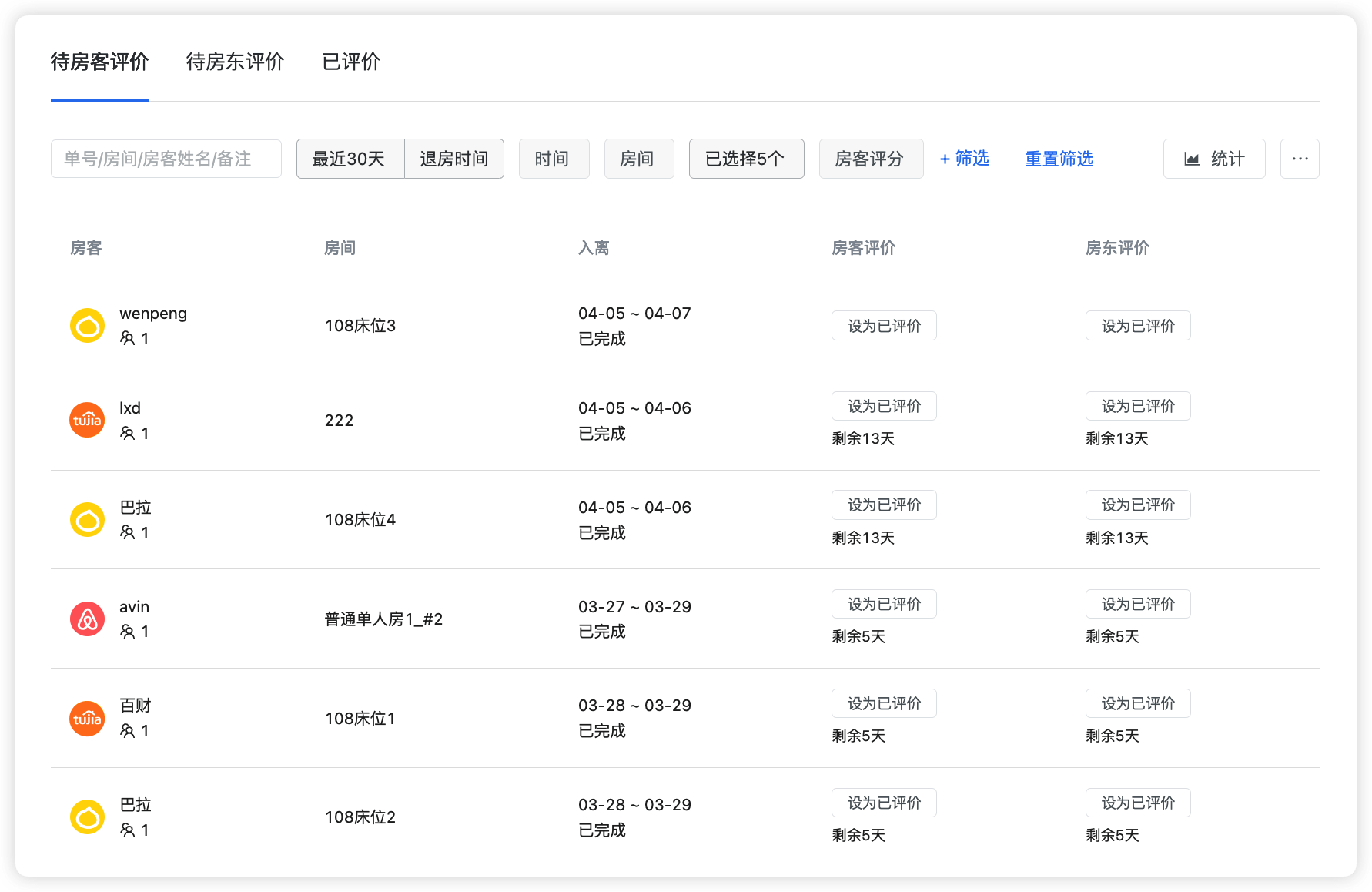Screen dimensions: 1372x892
Task: Click the Airbnb icon next to avin
Action: point(87,619)
